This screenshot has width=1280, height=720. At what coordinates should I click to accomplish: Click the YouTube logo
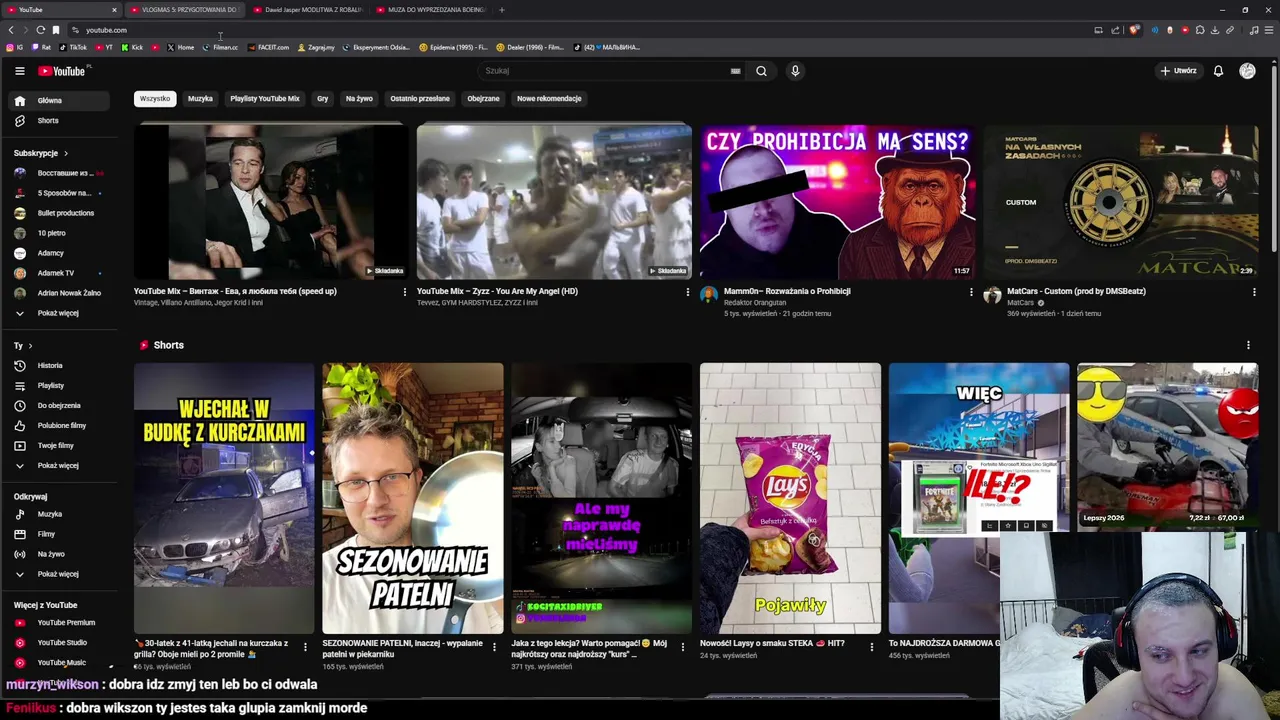(62, 71)
